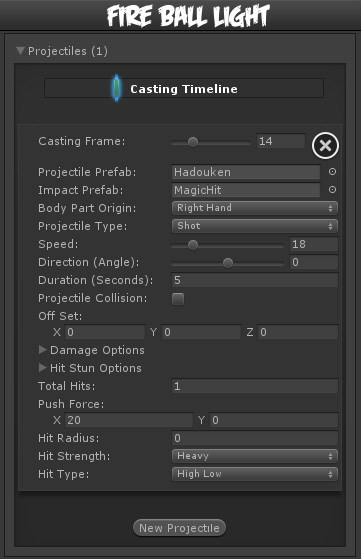Click the Casting Frame slider handle
Image resolution: width=361 pixels, height=559 pixels.
[x=193, y=142]
